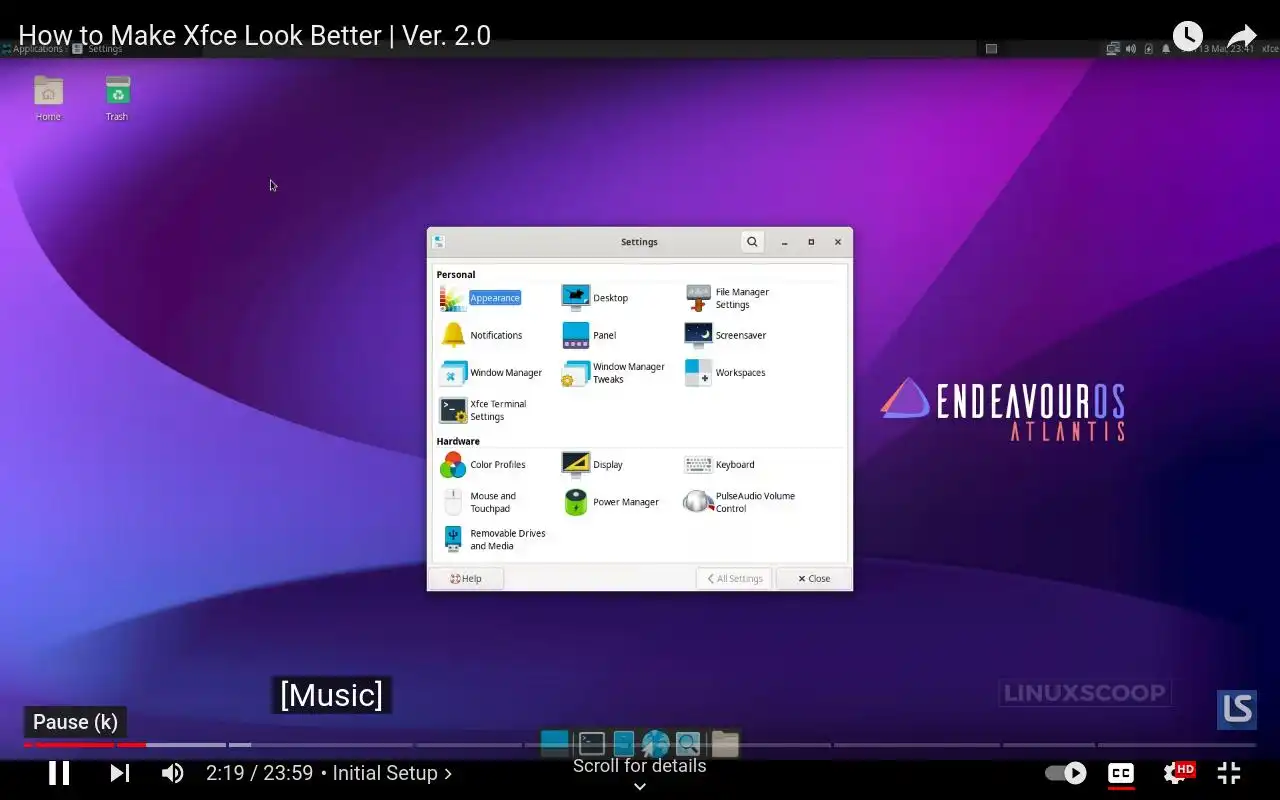Open Power Manager battery icon

tap(576, 502)
